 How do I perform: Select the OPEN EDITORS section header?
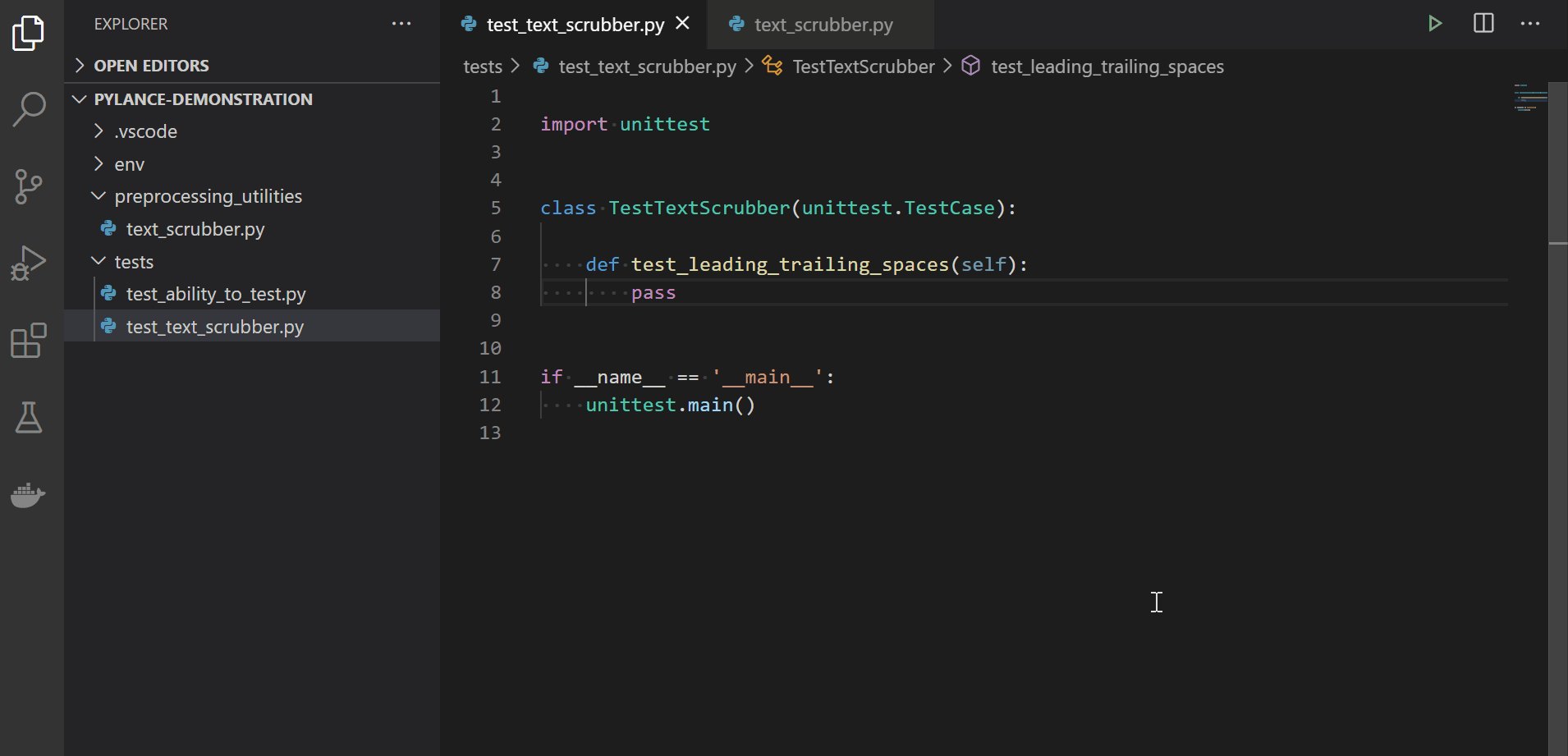[x=152, y=65]
